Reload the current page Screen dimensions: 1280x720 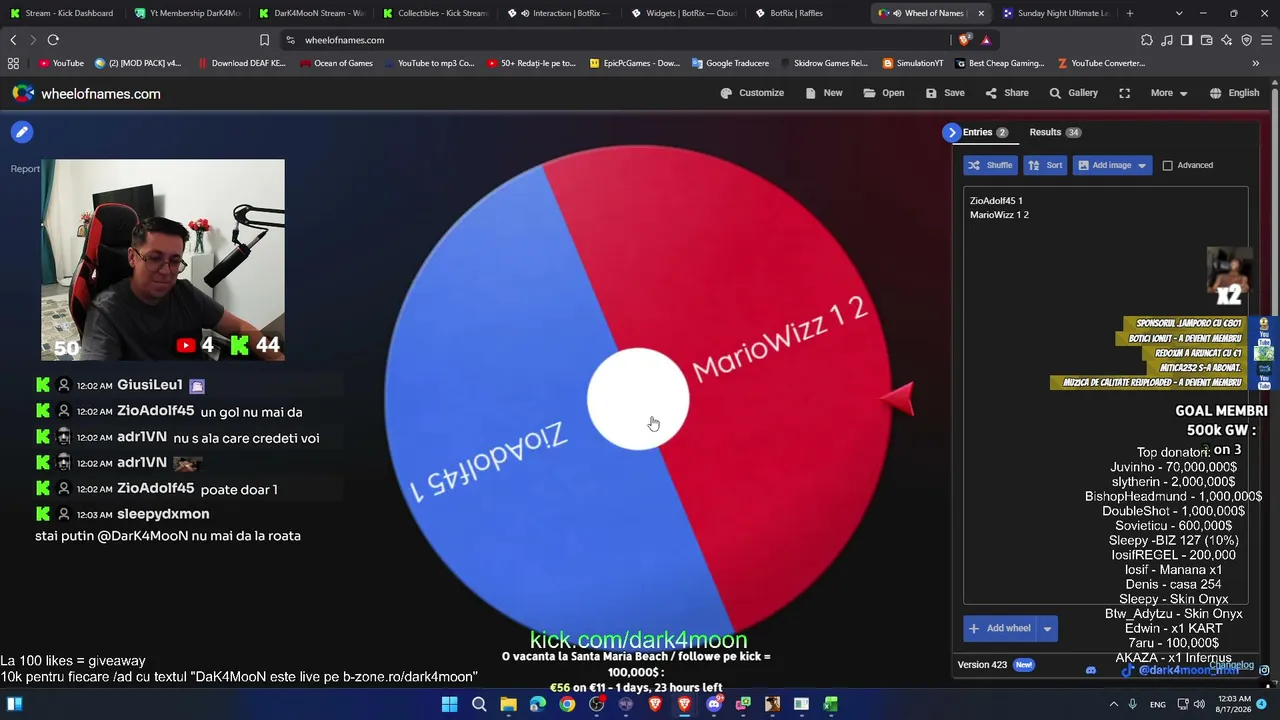tap(53, 40)
